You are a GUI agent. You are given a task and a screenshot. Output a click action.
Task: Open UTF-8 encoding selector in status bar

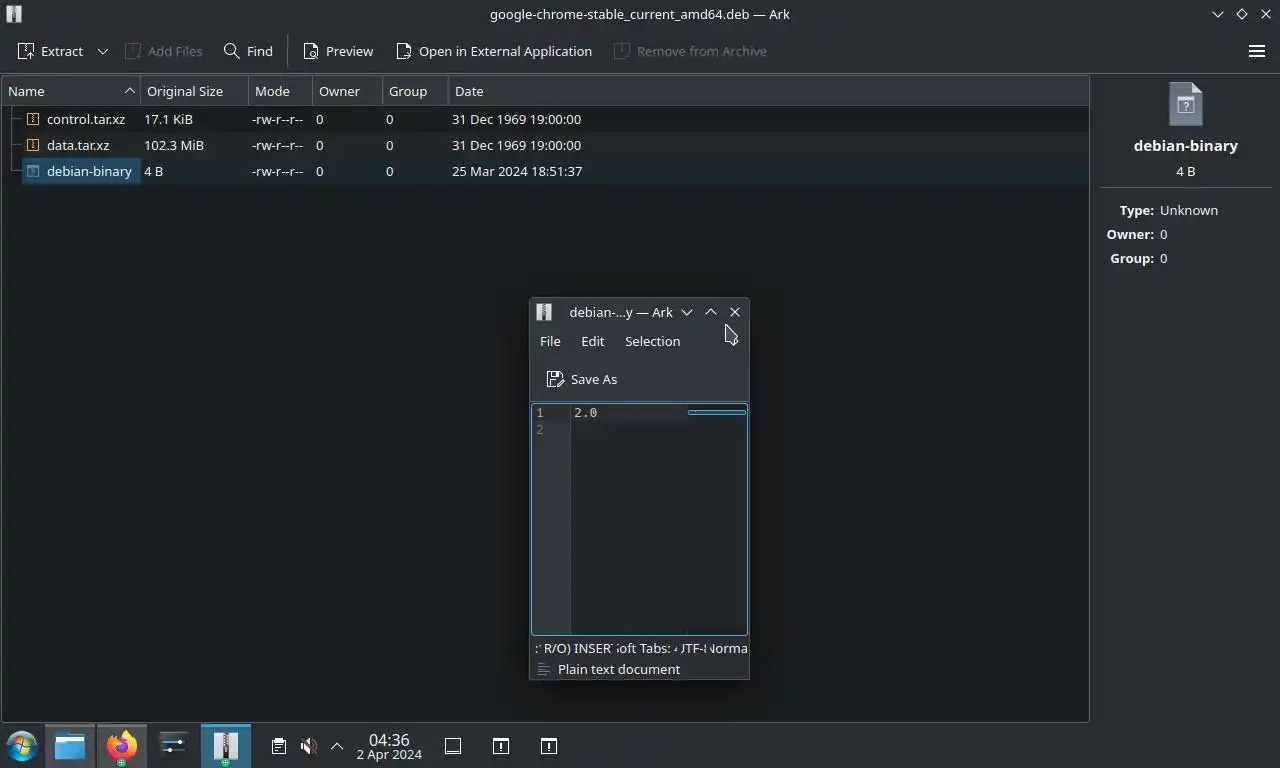click(x=691, y=648)
